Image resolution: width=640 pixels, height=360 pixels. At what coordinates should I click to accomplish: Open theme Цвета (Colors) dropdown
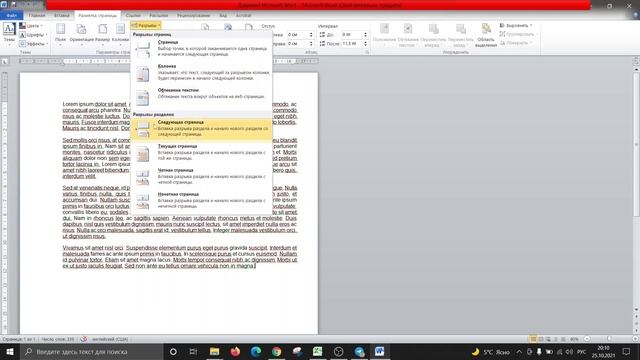31,26
